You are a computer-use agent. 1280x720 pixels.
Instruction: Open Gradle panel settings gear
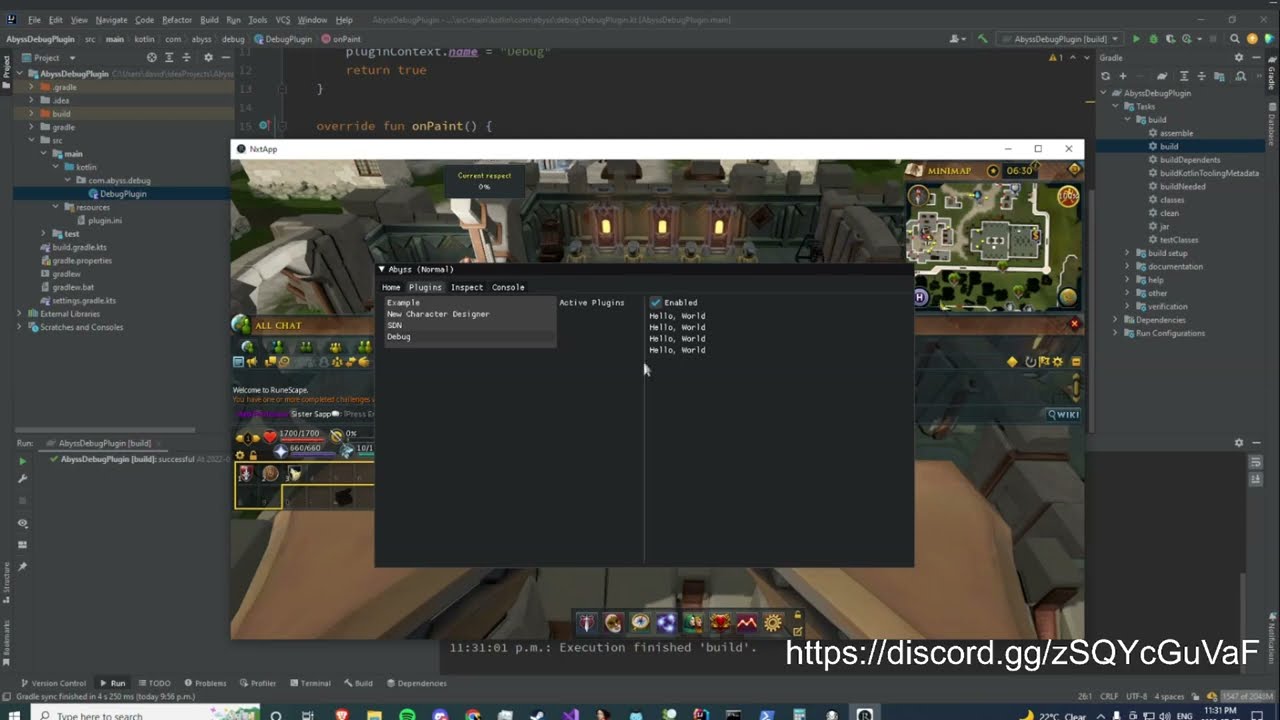pos(1239,58)
